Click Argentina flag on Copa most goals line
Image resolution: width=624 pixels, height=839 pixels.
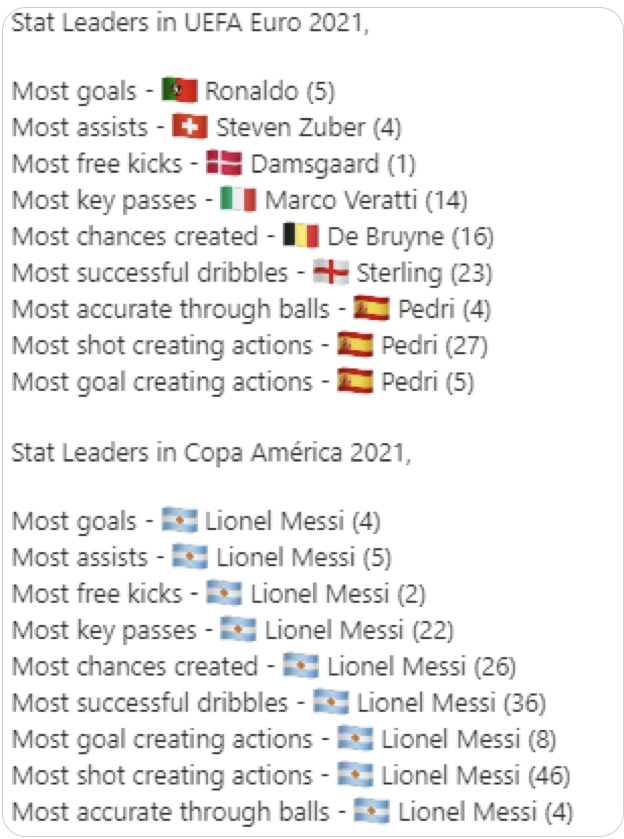(180, 520)
